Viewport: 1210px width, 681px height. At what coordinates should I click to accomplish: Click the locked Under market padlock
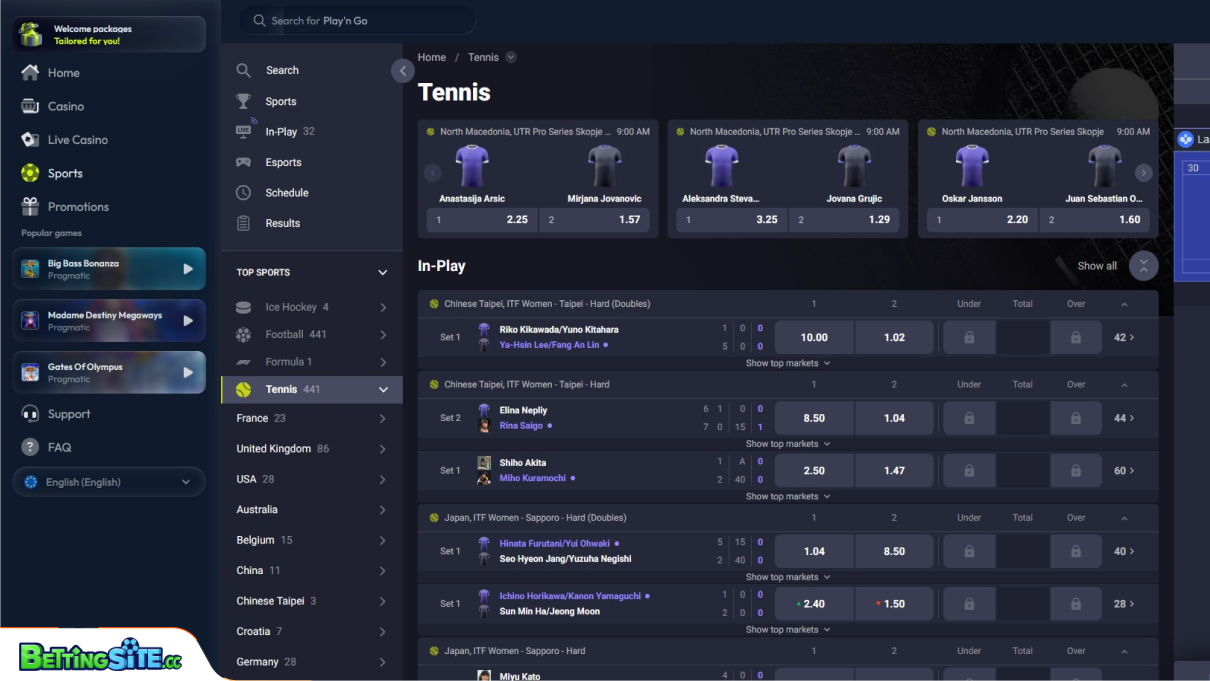pyautogui.click(x=968, y=337)
